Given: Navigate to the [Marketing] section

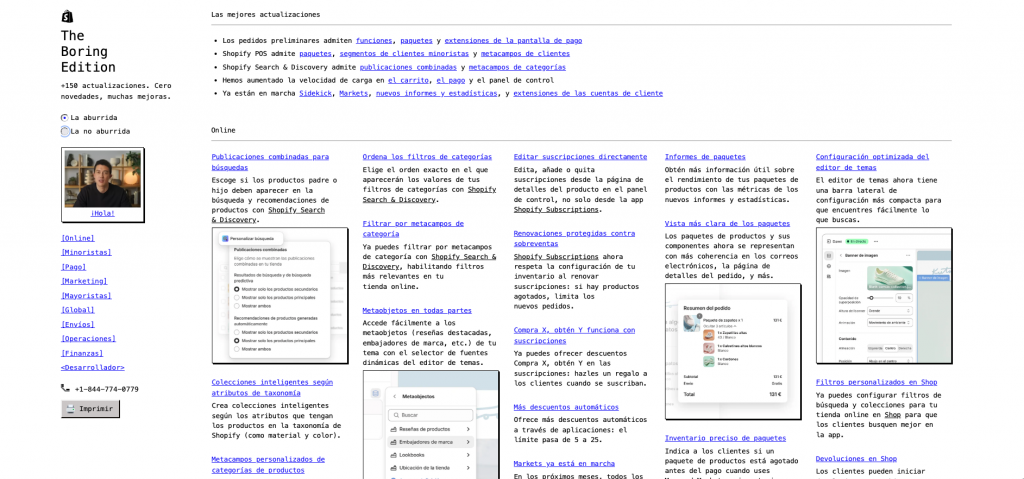Looking at the screenshot, I should 84,281.
